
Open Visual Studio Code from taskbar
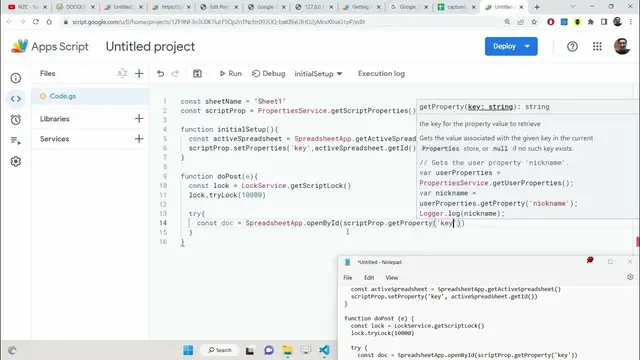[x=324, y=350]
